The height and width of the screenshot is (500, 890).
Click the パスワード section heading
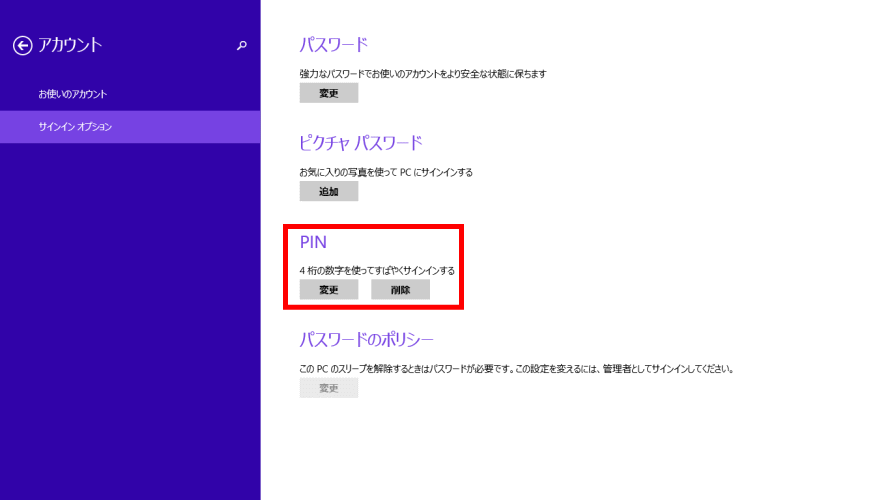tap(334, 44)
